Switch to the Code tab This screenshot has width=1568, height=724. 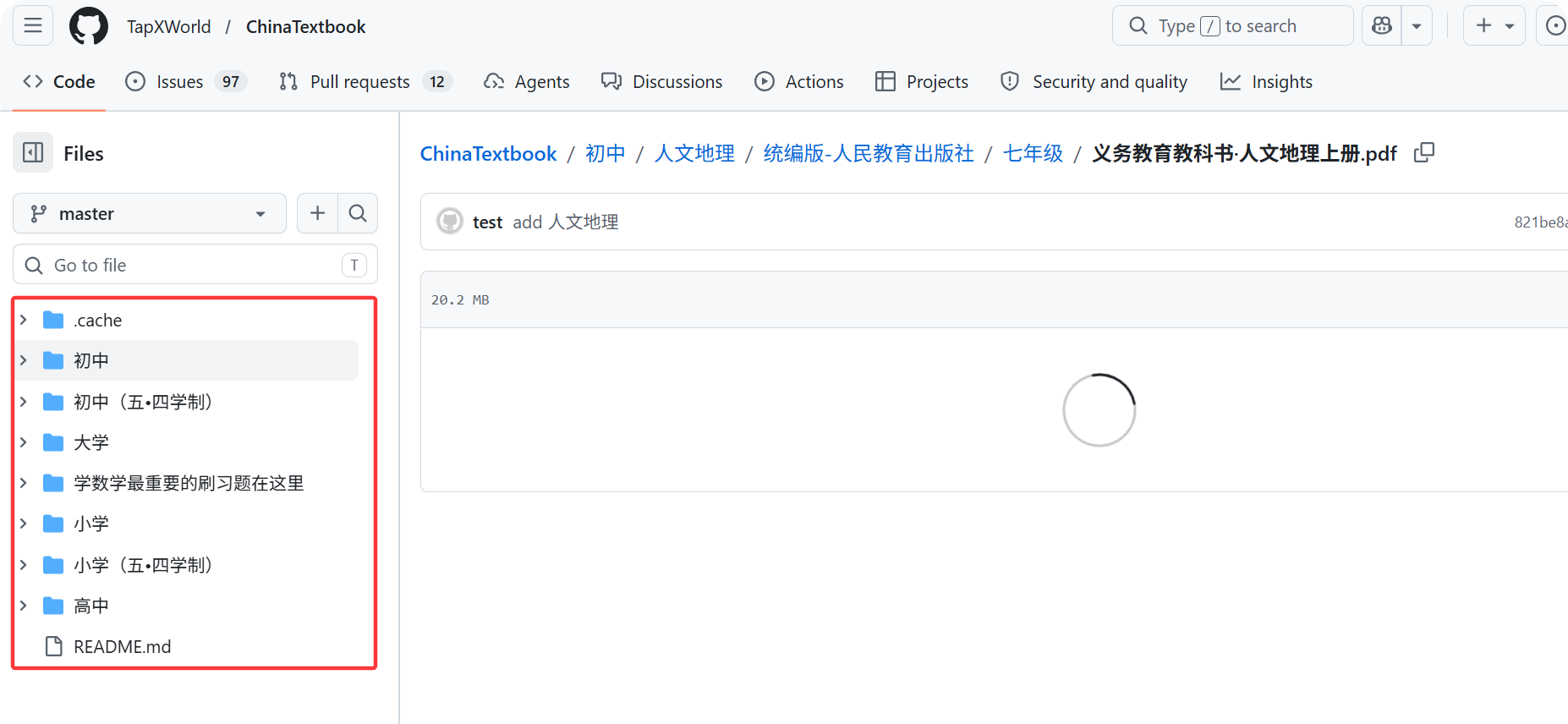coord(59,81)
